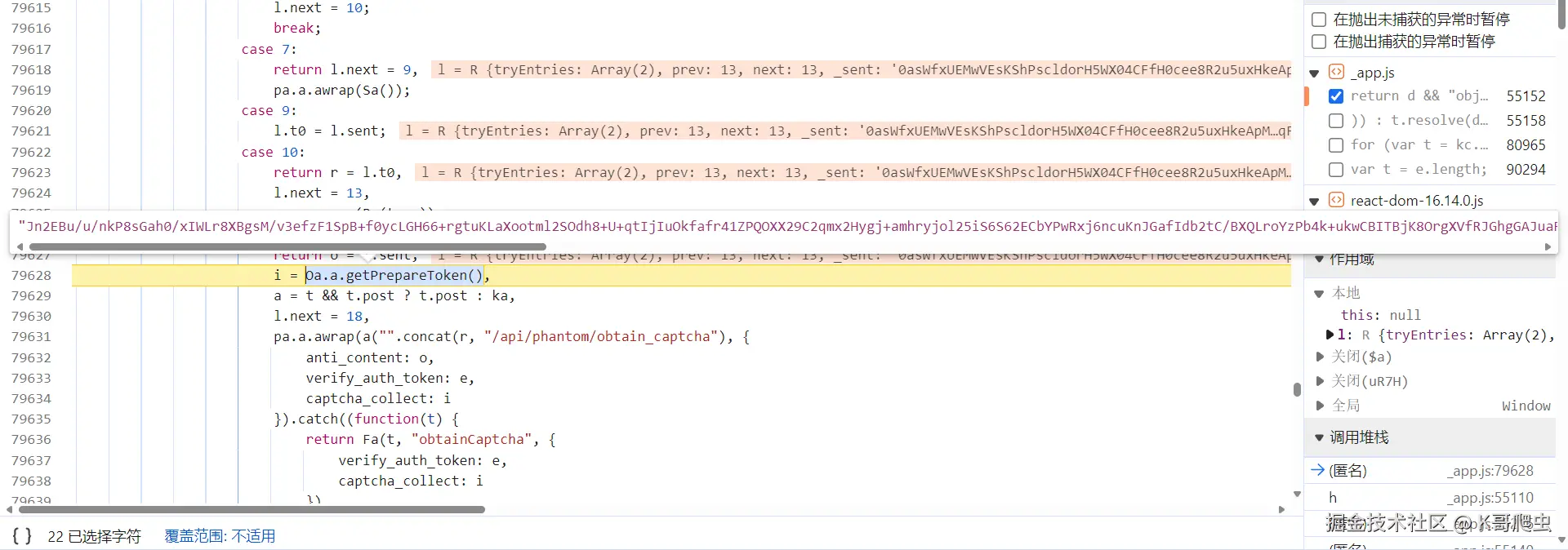Image resolution: width=1568 pixels, height=550 pixels.
Task: Click the _app.js file icon
Action: point(1336,72)
